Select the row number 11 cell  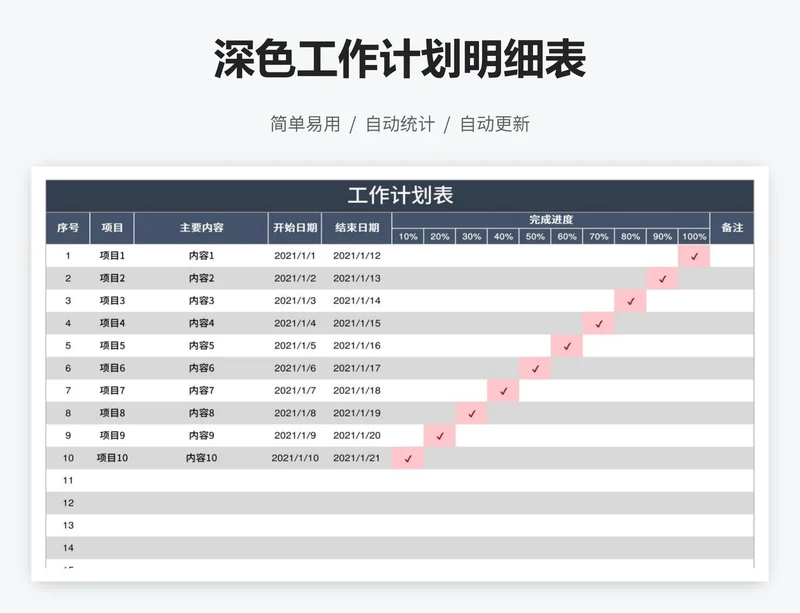click(68, 480)
